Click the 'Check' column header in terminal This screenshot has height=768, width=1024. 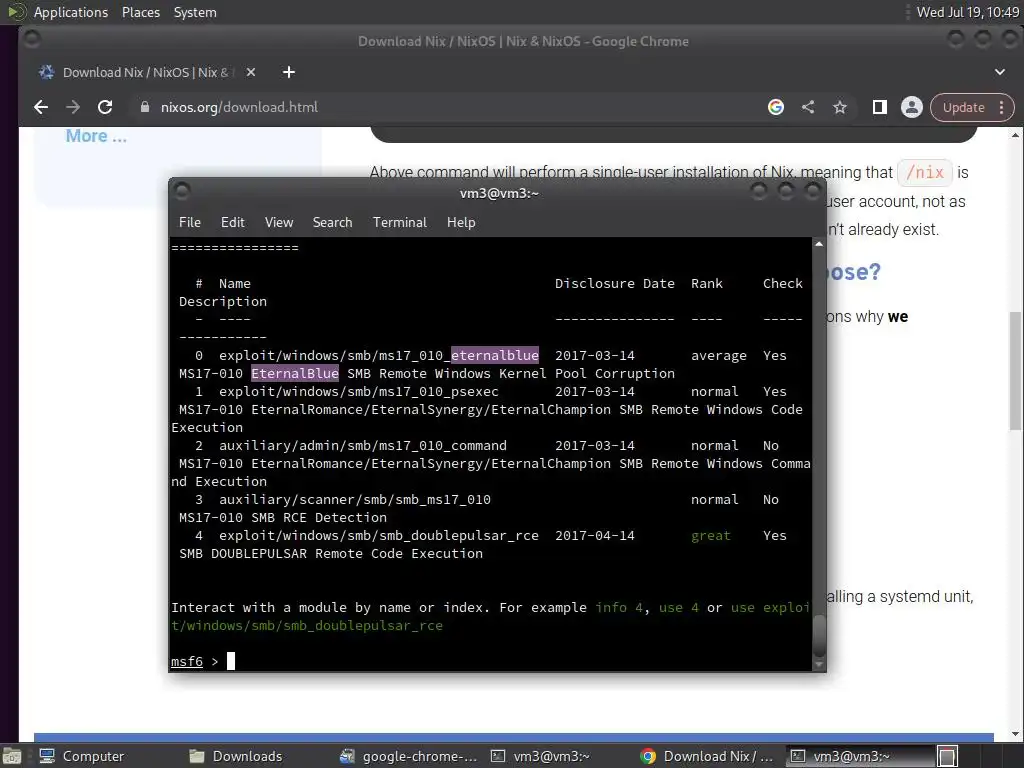coord(782,283)
